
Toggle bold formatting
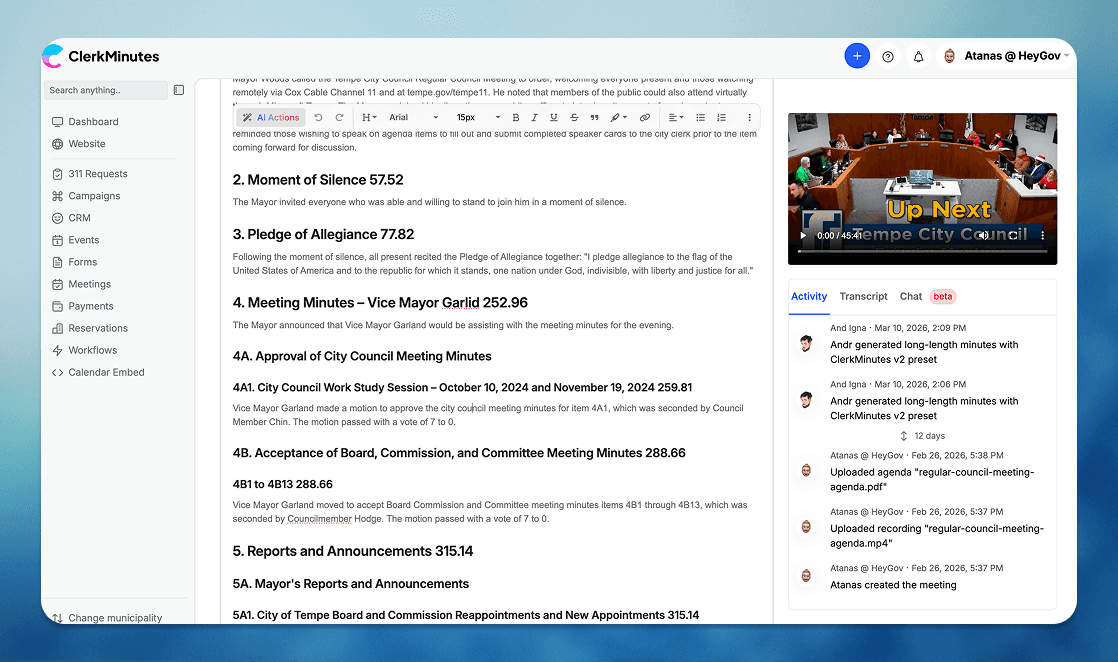tap(516, 118)
